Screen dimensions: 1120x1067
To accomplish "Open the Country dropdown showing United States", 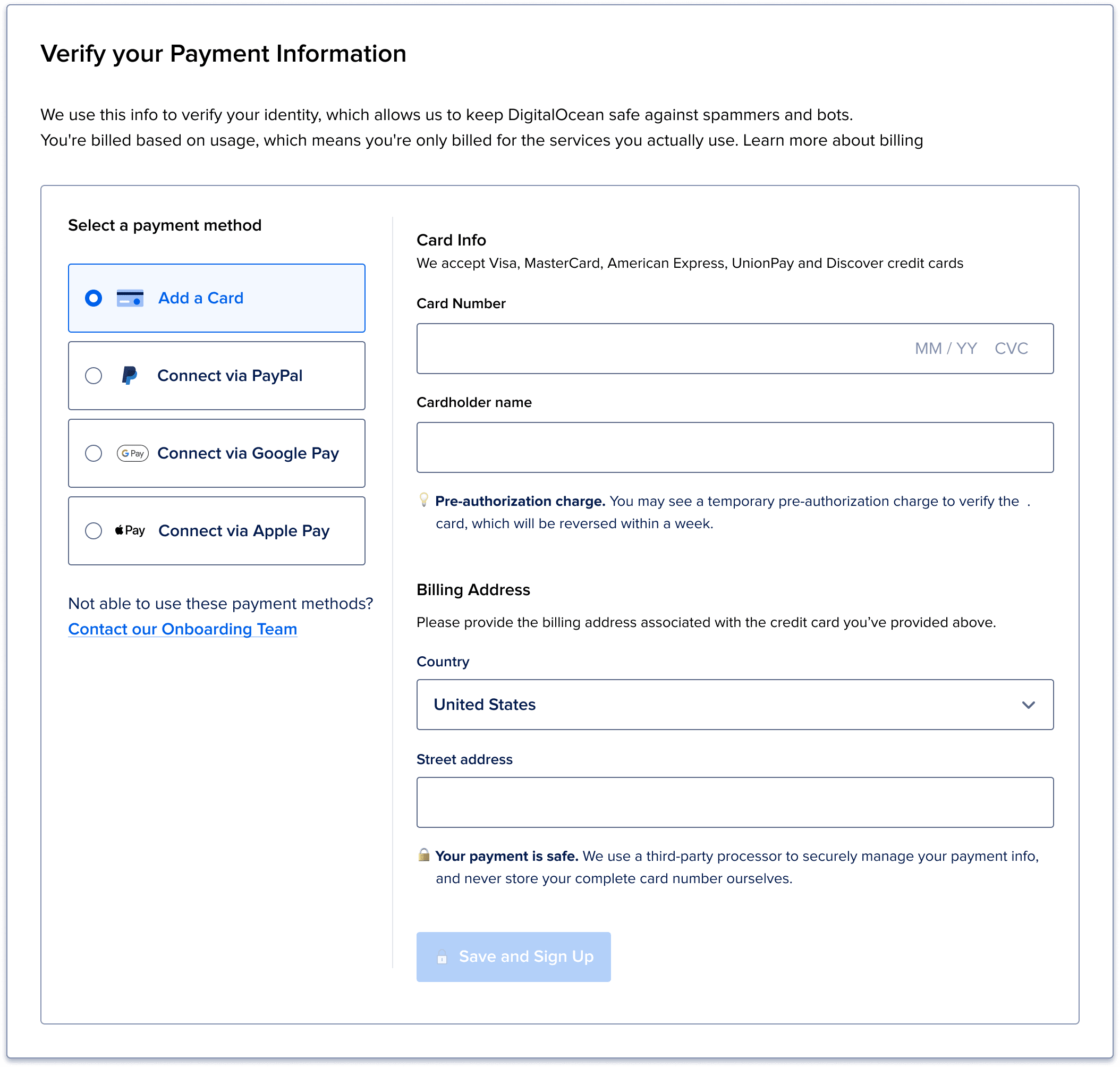I will coord(735,705).
